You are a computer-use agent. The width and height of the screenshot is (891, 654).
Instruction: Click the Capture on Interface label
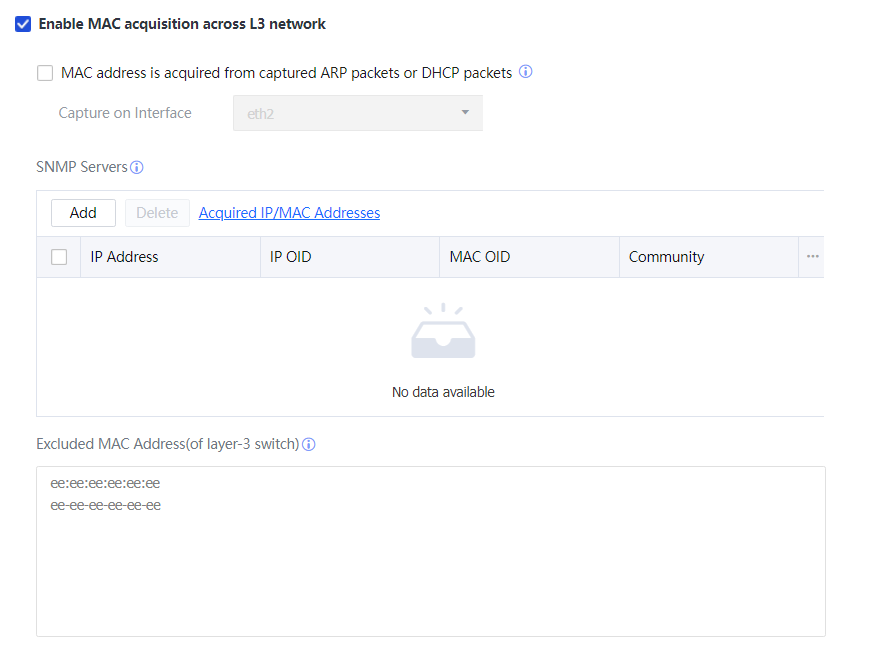tap(125, 113)
